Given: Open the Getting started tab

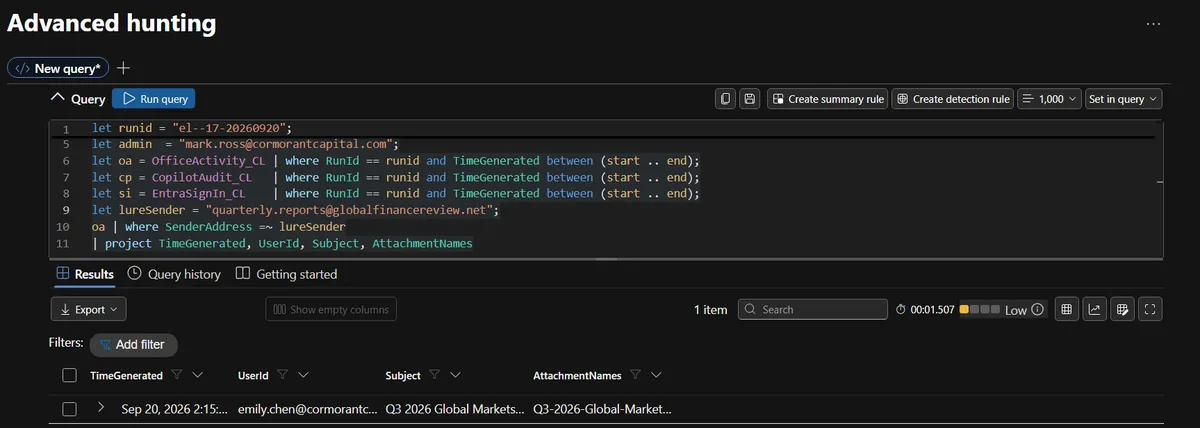Looking at the screenshot, I should pos(286,274).
